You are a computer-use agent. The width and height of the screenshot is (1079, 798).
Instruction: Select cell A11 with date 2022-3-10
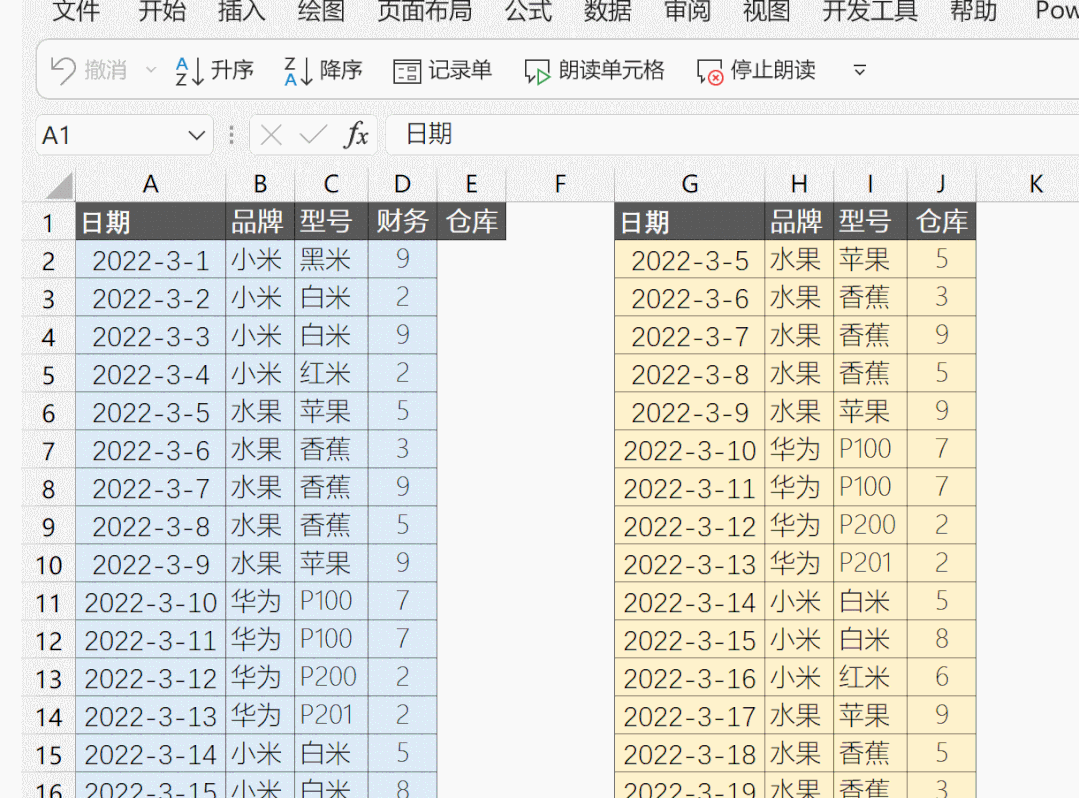click(151, 602)
